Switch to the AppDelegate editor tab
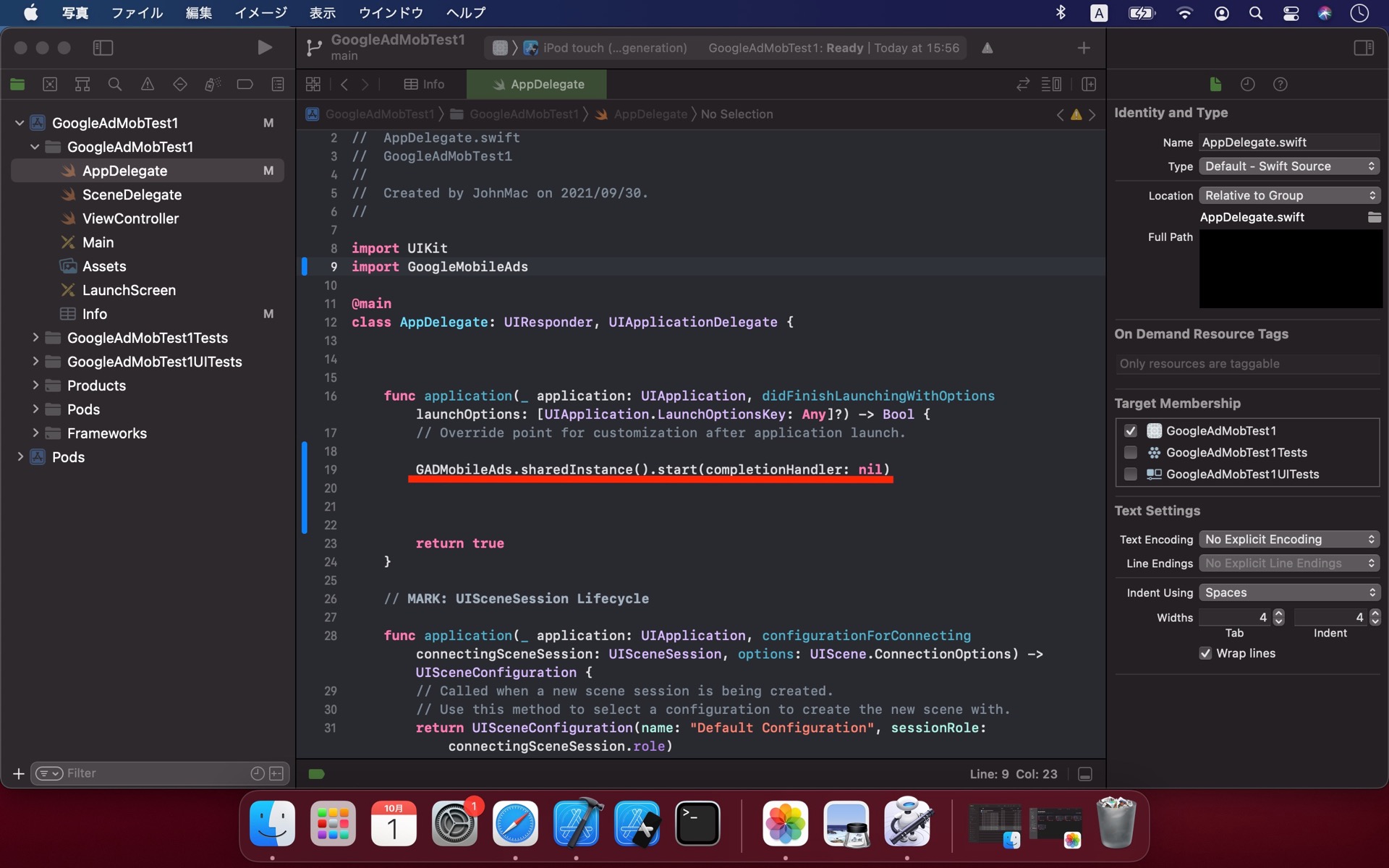1389x868 pixels. 537,84
